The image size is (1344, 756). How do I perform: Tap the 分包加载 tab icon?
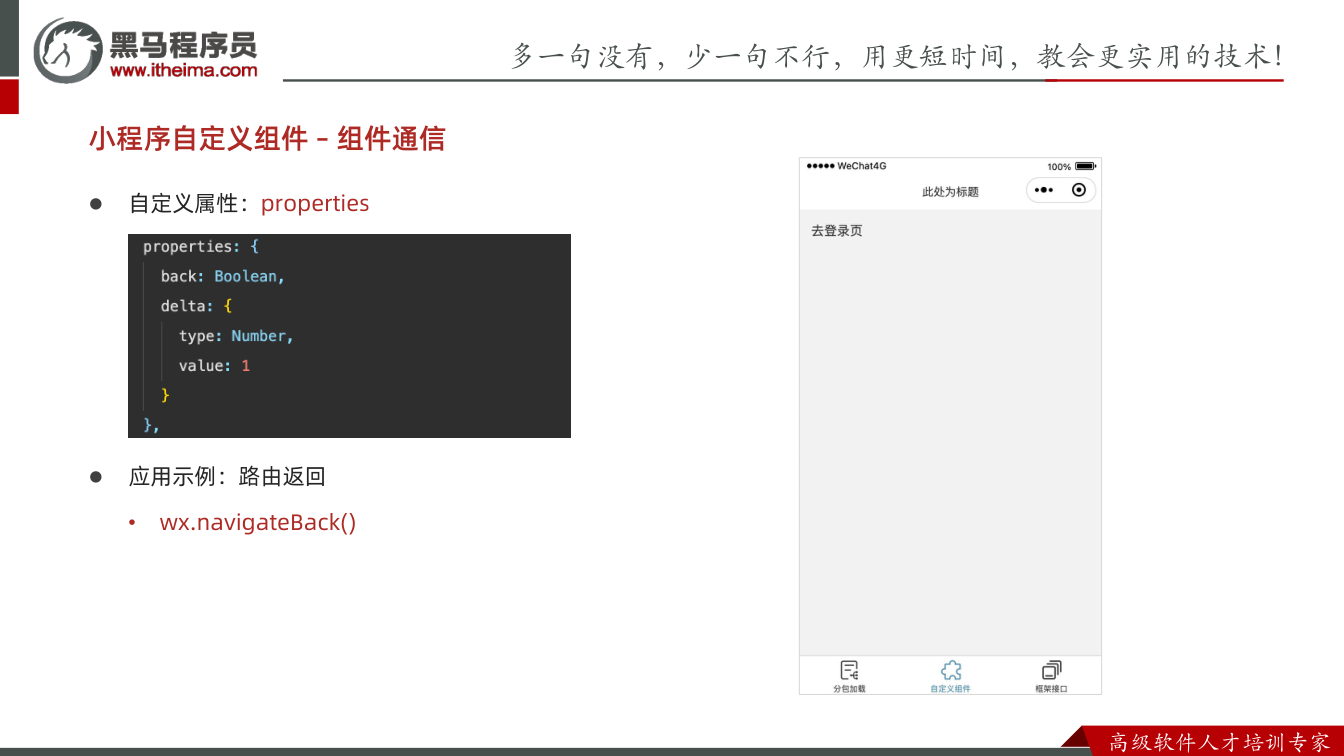click(x=850, y=670)
